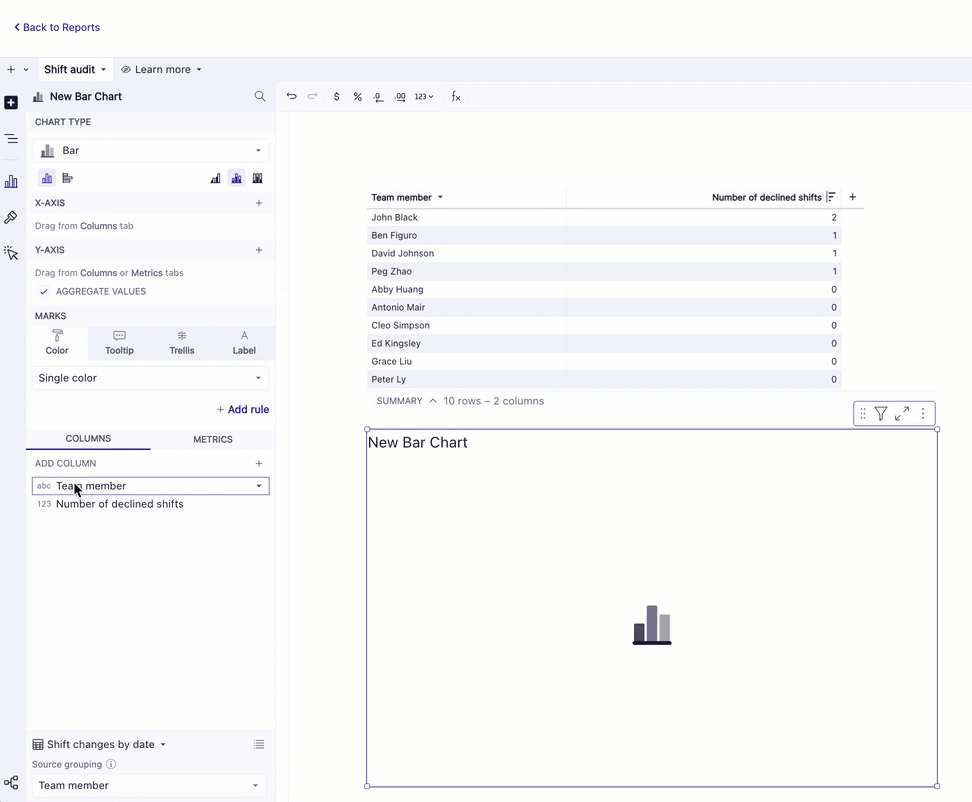972x802 pixels.
Task: Open the Team member column dropdown in Columns list
Action: [258, 486]
